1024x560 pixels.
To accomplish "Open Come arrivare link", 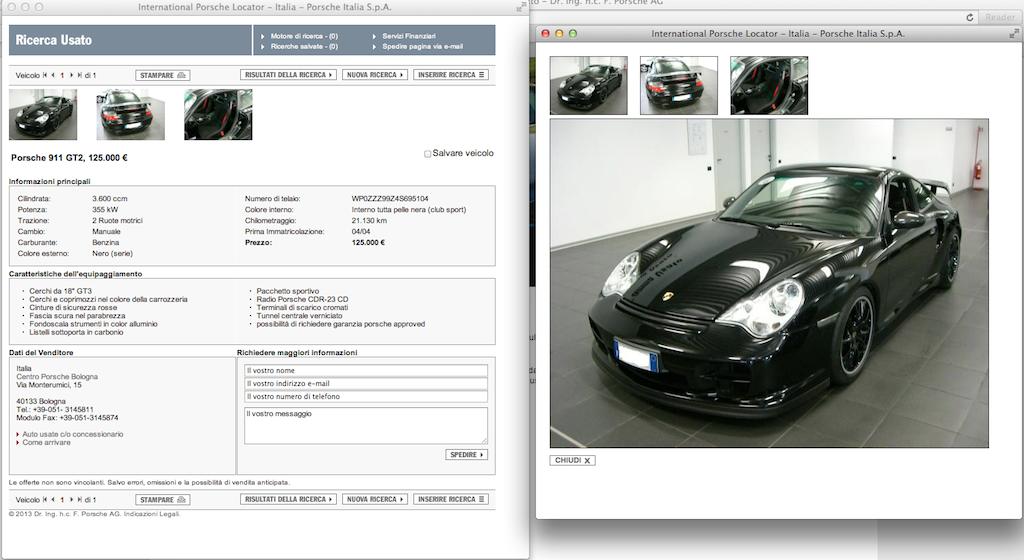I will click(x=46, y=443).
